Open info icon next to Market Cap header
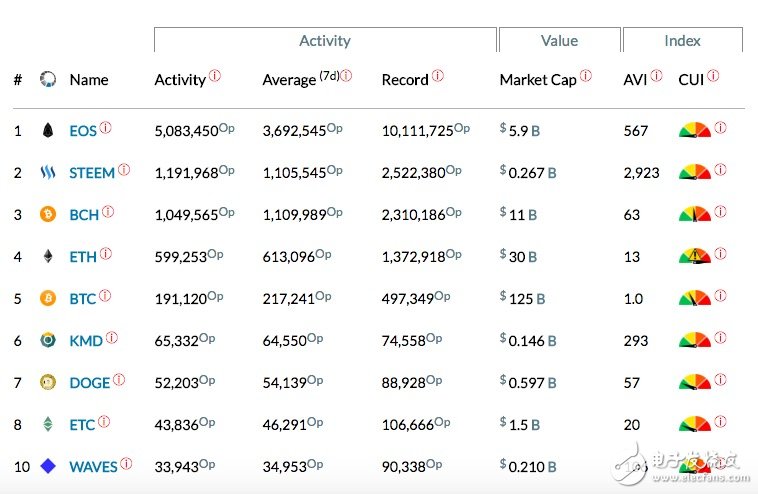Viewport: 758px width, 494px height. [x=585, y=76]
